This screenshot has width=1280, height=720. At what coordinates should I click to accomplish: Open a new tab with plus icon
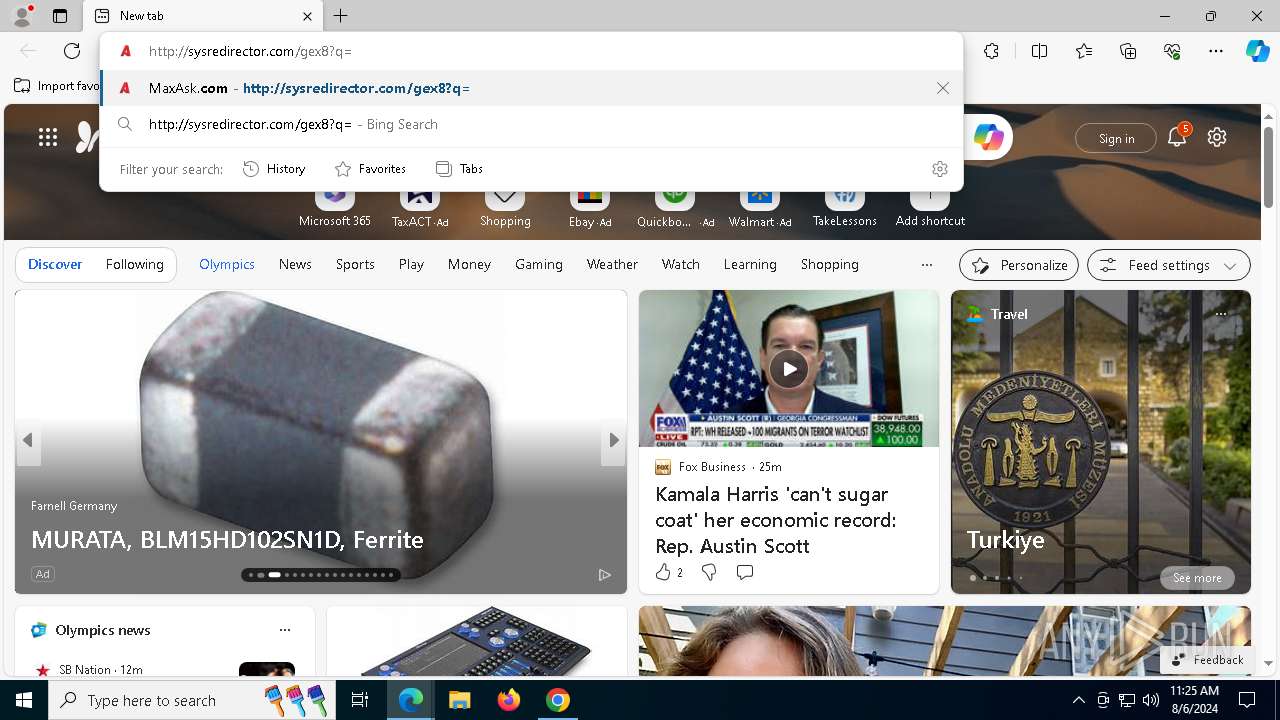coord(341,16)
